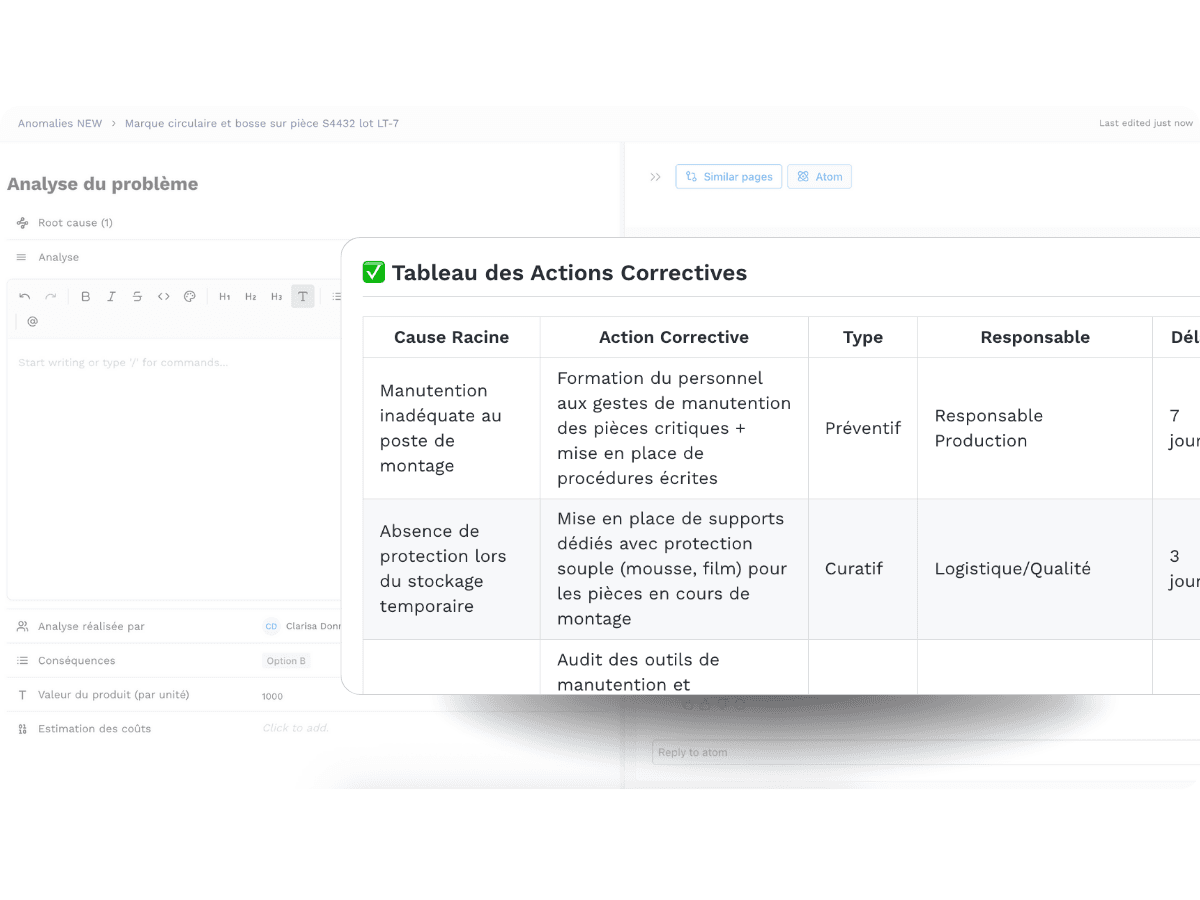Open page 'Marque circulaire et bosse sur pièce S4432'
Image resolution: width=1200 pixels, height=900 pixels.
pyautogui.click(x=261, y=123)
